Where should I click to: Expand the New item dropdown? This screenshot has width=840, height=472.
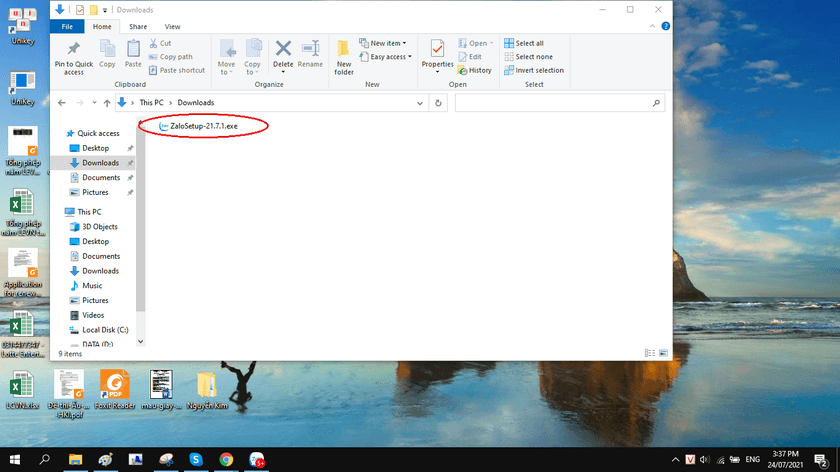click(x=386, y=43)
